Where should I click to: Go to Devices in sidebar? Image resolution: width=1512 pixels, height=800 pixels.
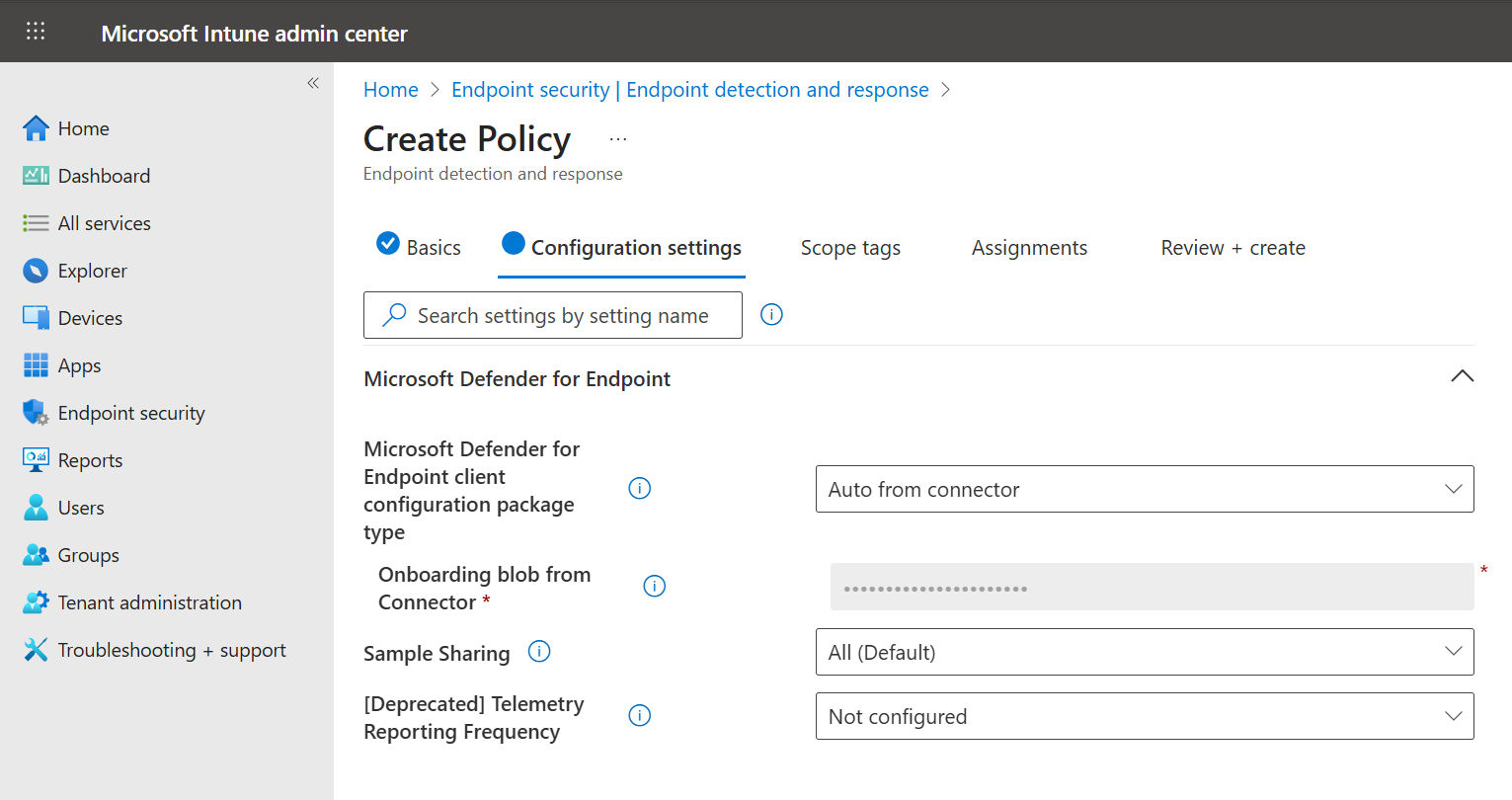pos(90,318)
